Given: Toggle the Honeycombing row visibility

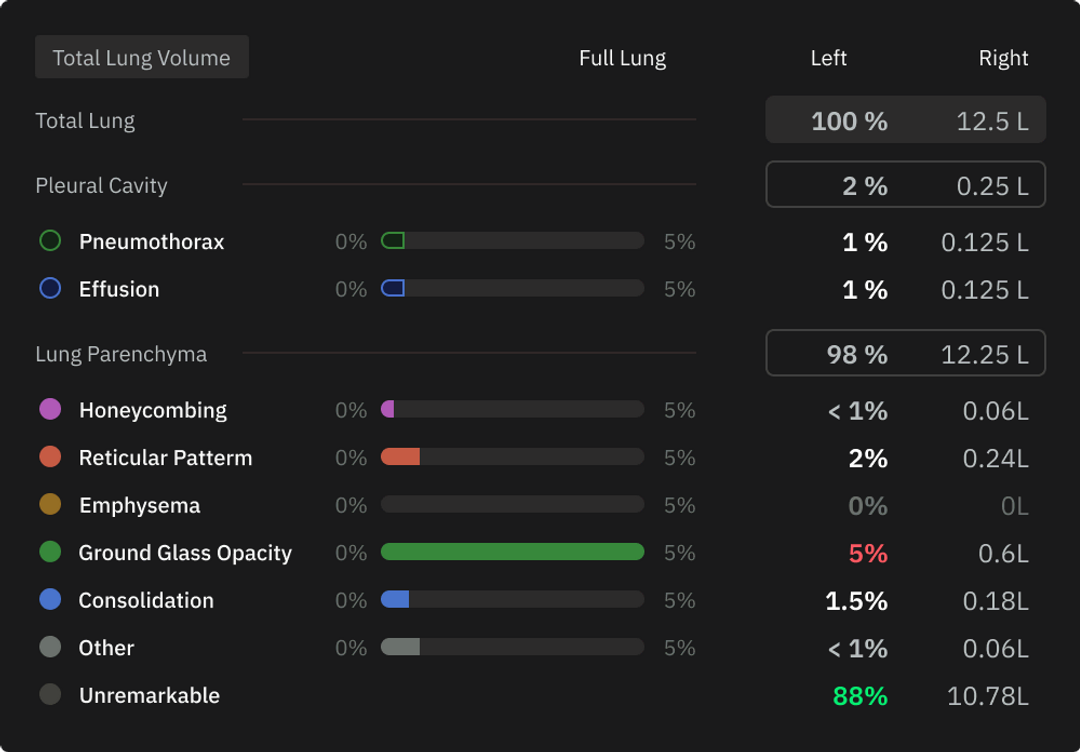Looking at the screenshot, I should [x=152, y=409].
